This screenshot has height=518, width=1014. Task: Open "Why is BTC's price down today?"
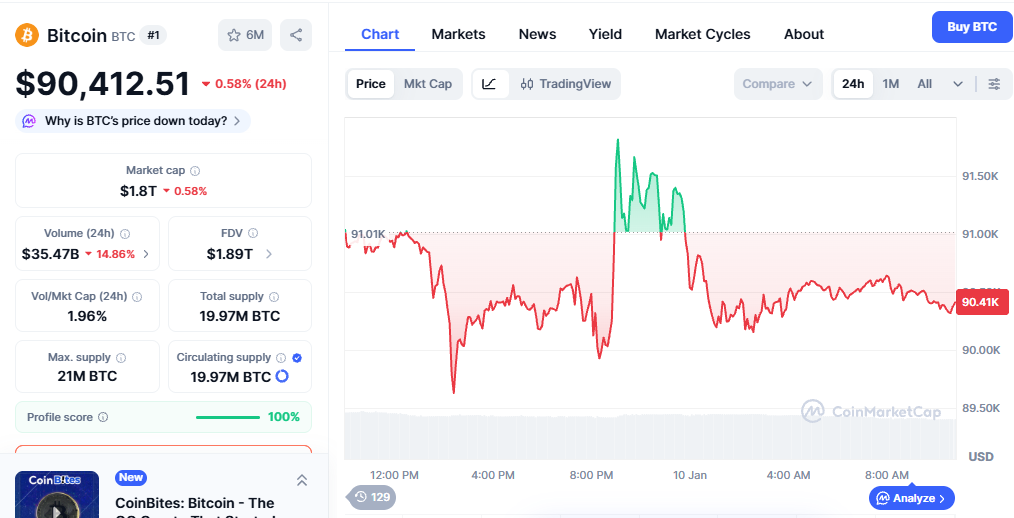point(134,121)
